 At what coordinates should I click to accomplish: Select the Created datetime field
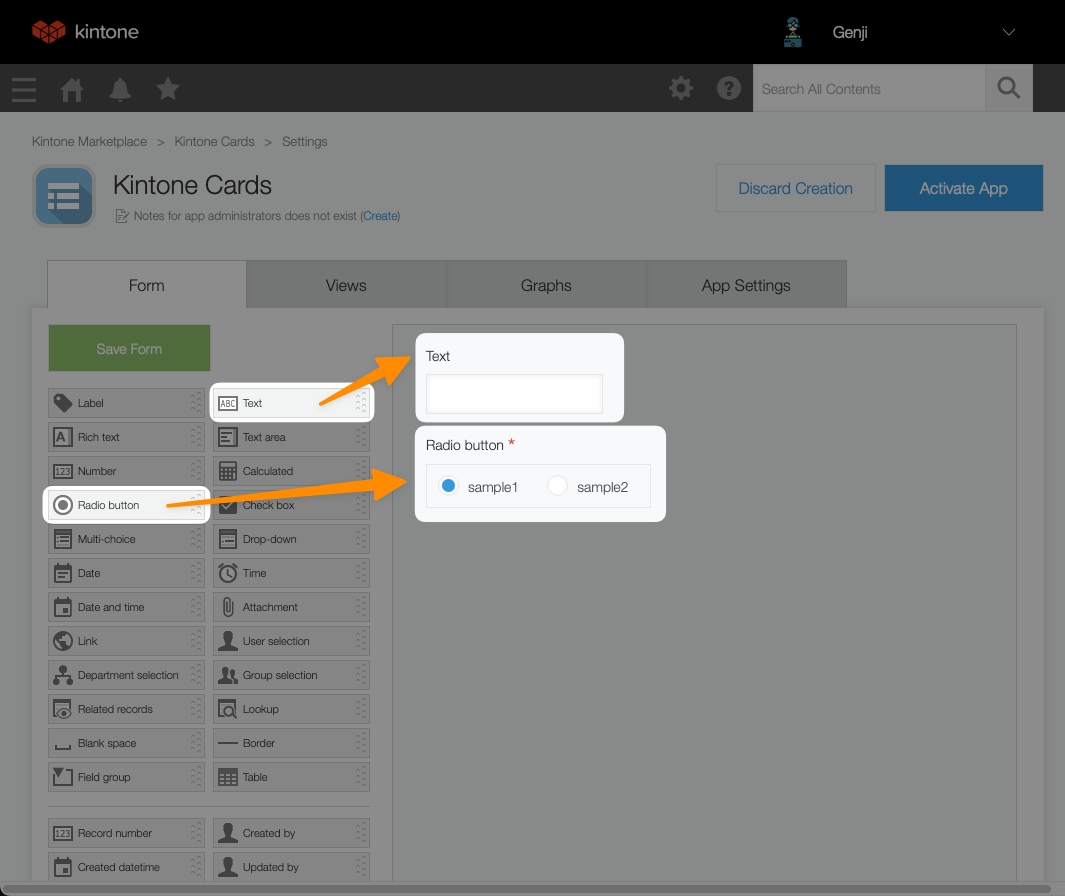click(126, 867)
